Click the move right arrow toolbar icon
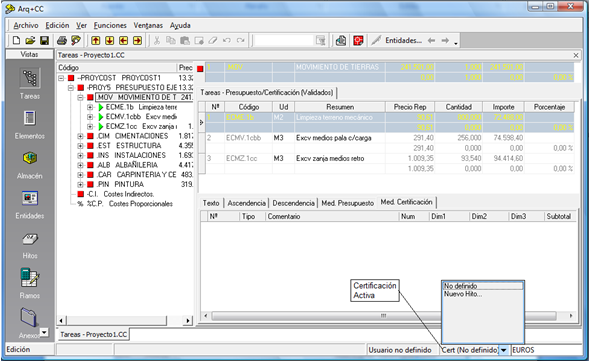Viewport: 589px width, 361px height. 137,40
